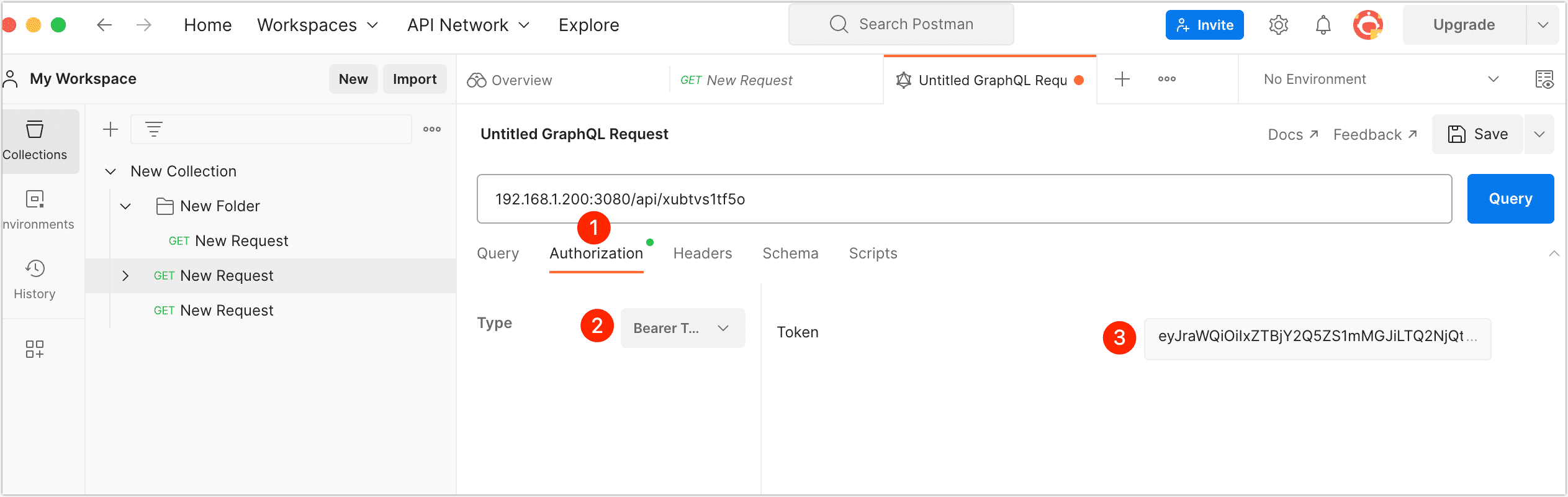Click the Invite button
The height and width of the screenshot is (497, 1568).
tap(1204, 25)
